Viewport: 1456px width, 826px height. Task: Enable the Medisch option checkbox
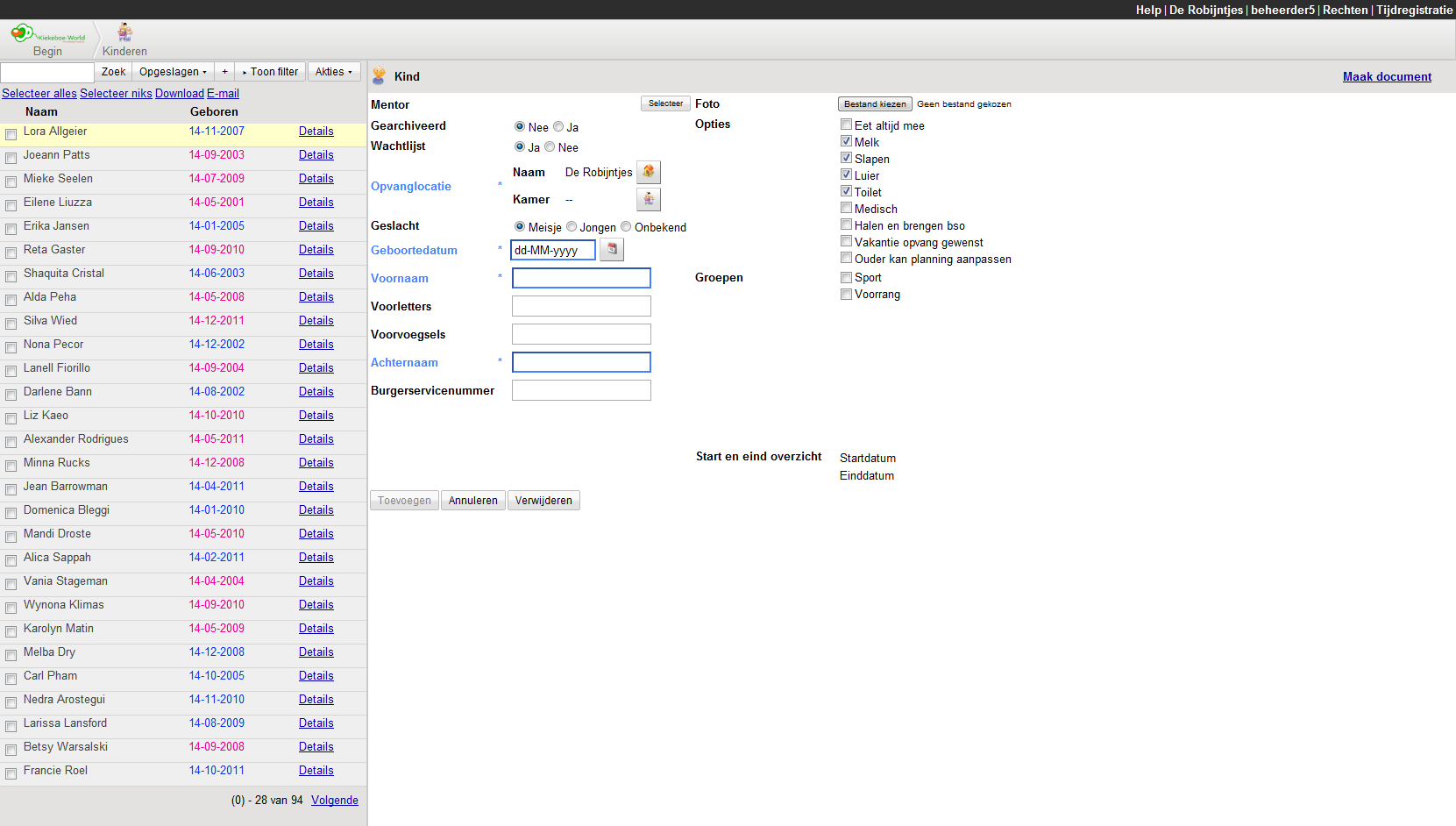tap(847, 208)
